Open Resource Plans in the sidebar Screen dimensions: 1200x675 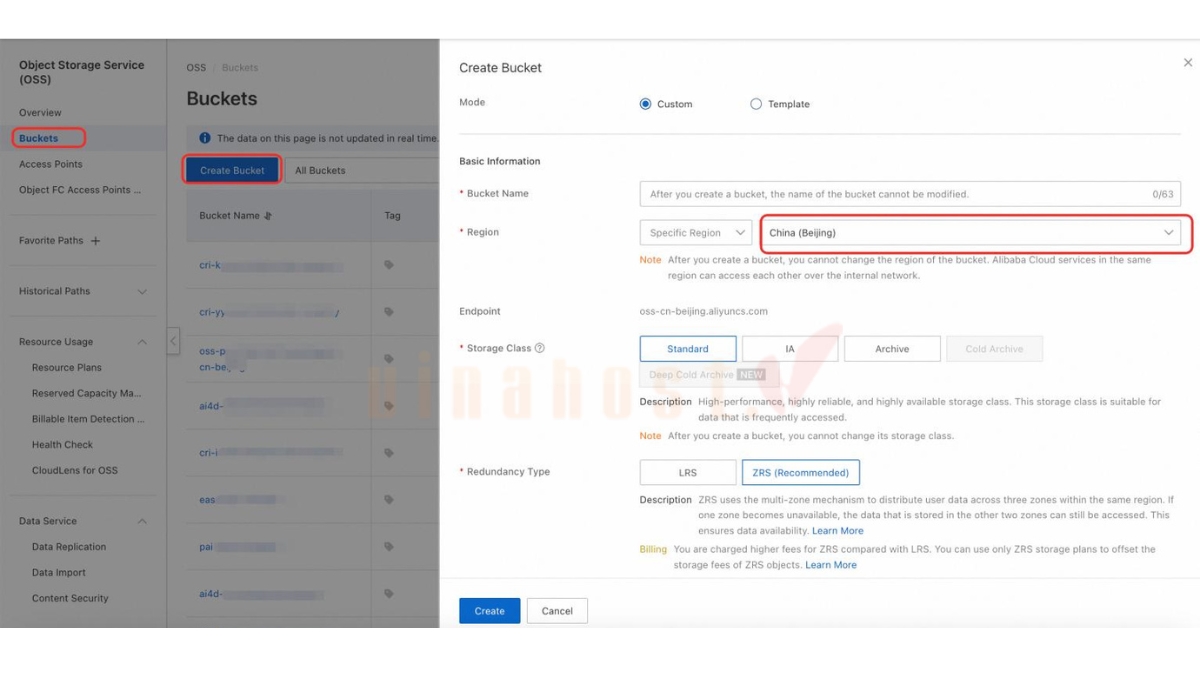pyautogui.click(x=67, y=368)
